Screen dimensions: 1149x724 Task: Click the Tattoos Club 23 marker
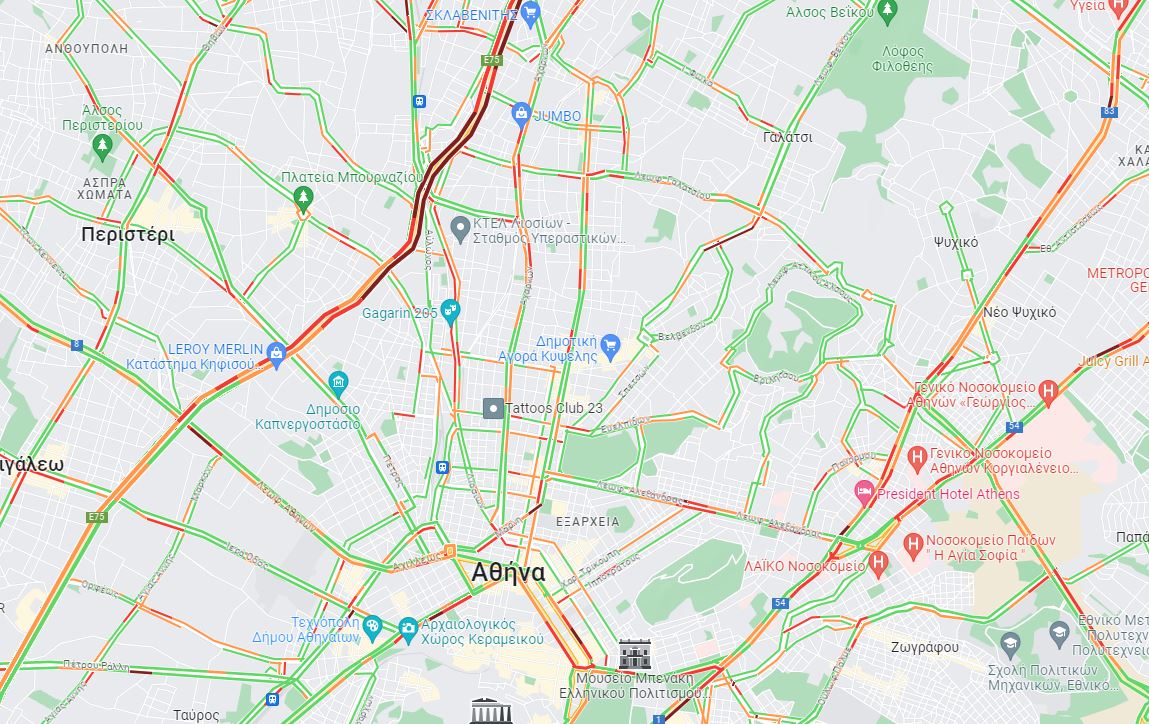tap(493, 408)
